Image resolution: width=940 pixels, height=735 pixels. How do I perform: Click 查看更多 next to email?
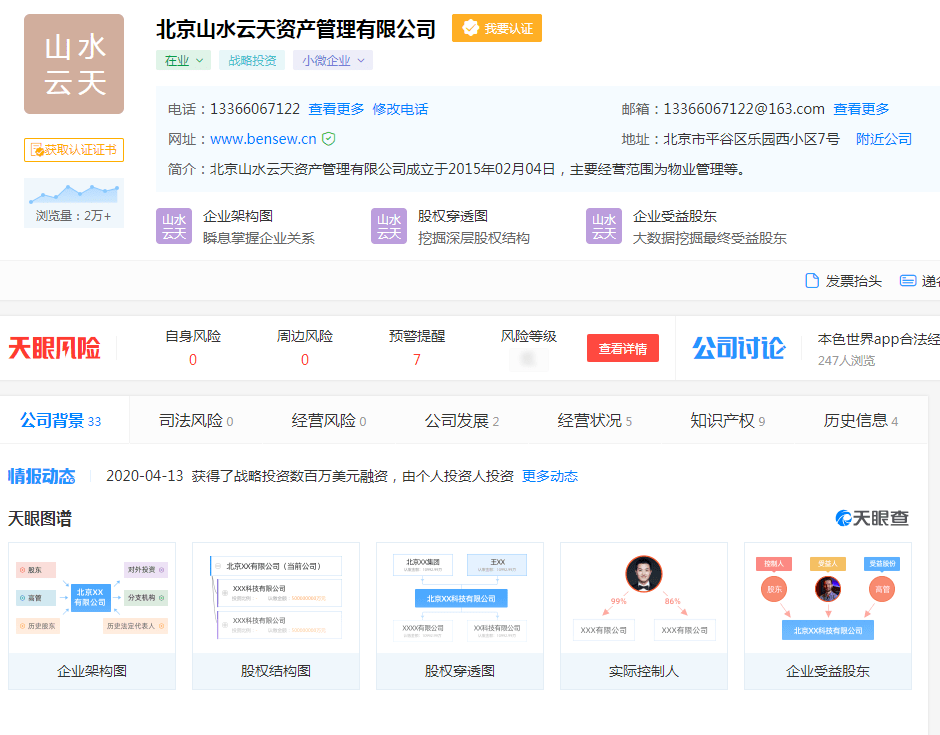click(861, 109)
